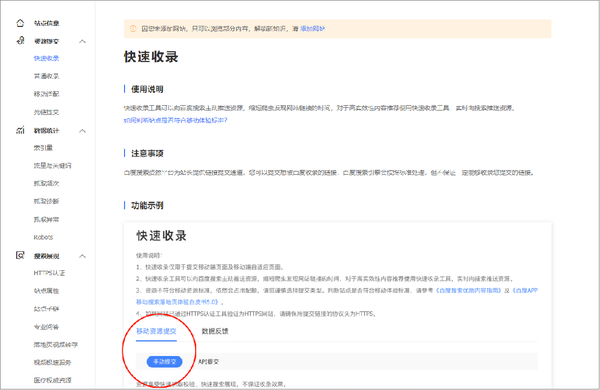Image resolution: width=600 pixels, height=390 pixels.
Task: Open the 移动体验标准 help link
Action: [176, 120]
